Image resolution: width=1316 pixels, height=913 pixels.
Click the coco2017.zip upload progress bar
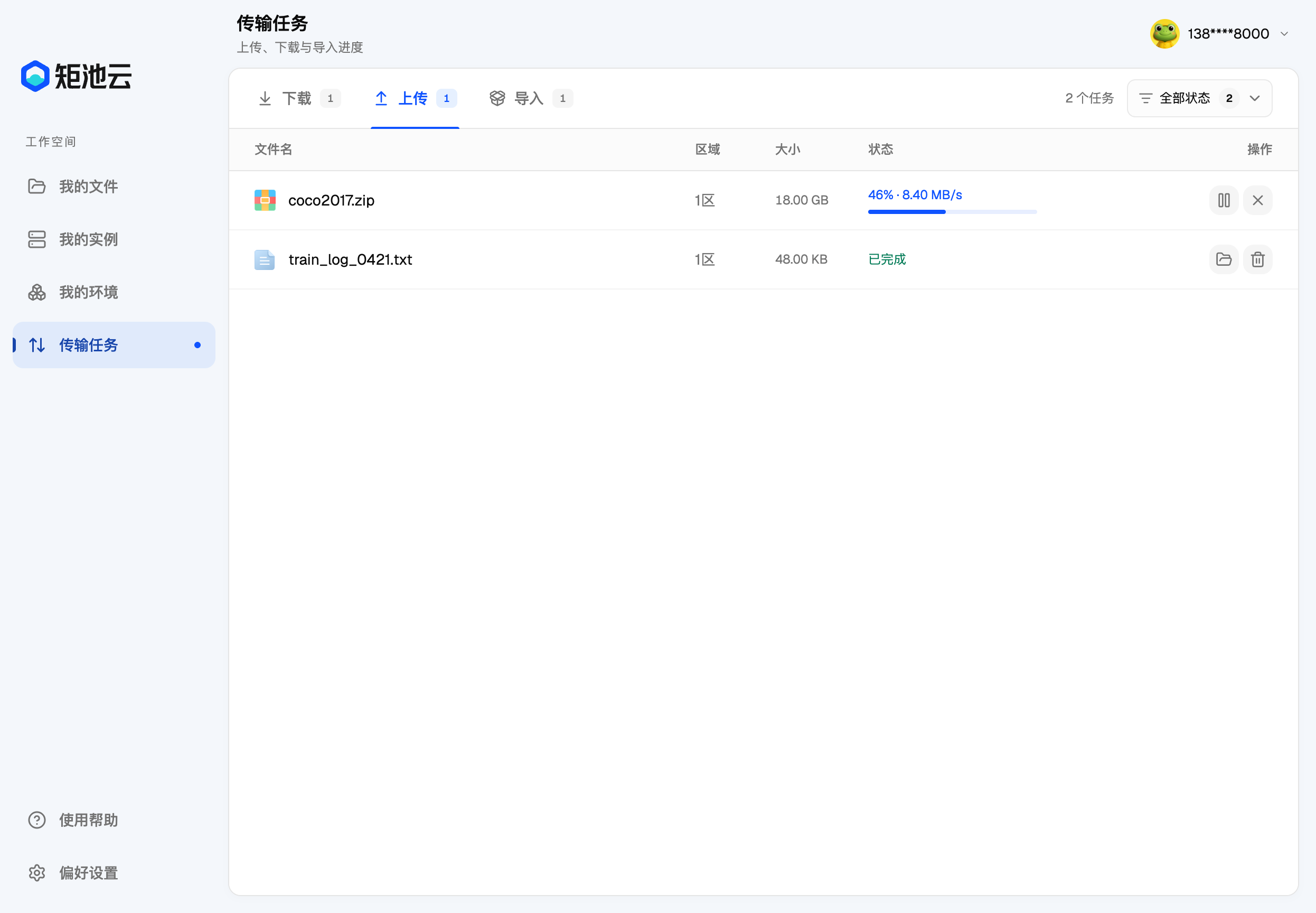click(x=952, y=212)
